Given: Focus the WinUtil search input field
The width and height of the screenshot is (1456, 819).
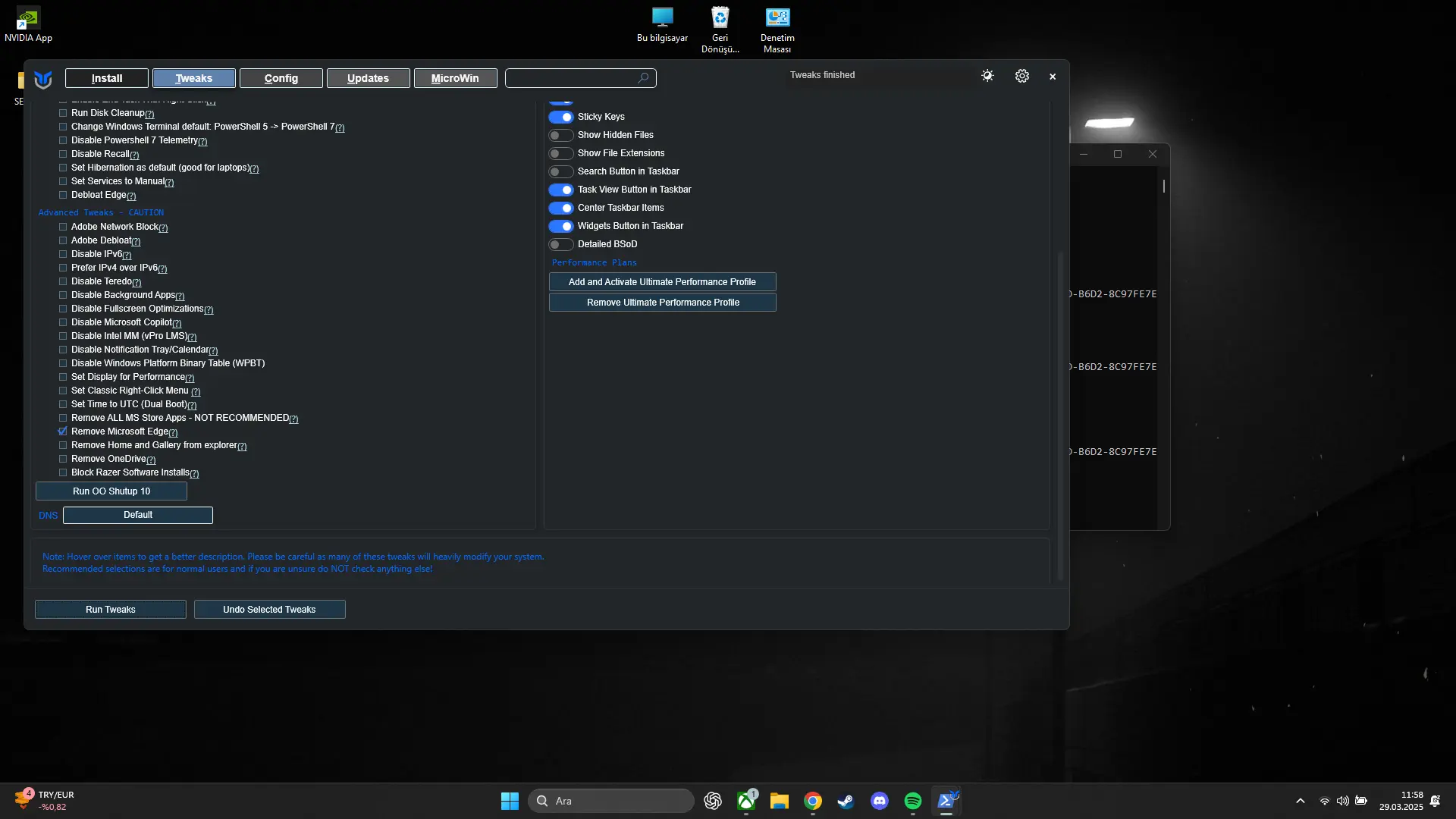Looking at the screenshot, I should pos(581,78).
